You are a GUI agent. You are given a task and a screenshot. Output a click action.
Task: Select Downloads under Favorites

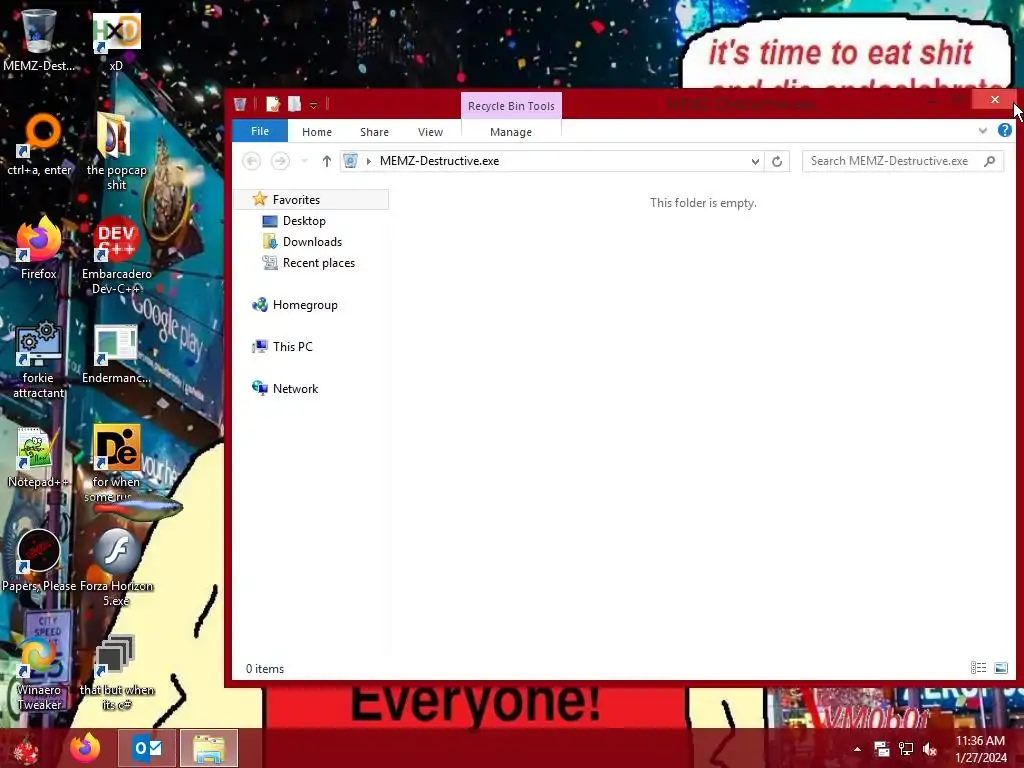(x=312, y=242)
